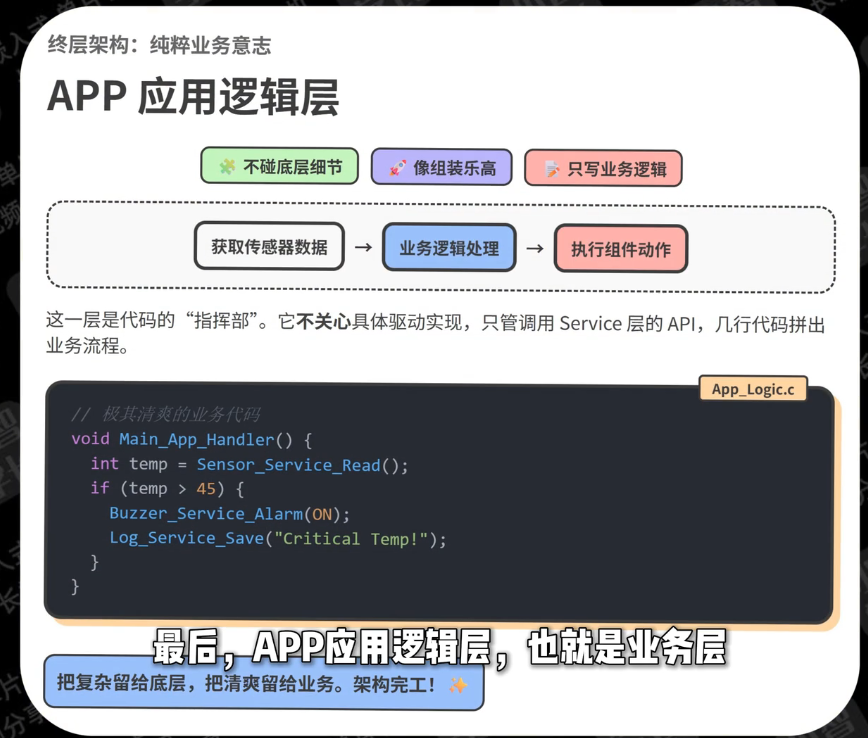The image size is (868, 738).
Task: Click Buzzer_Service_Alarm function call
Action: point(206,514)
